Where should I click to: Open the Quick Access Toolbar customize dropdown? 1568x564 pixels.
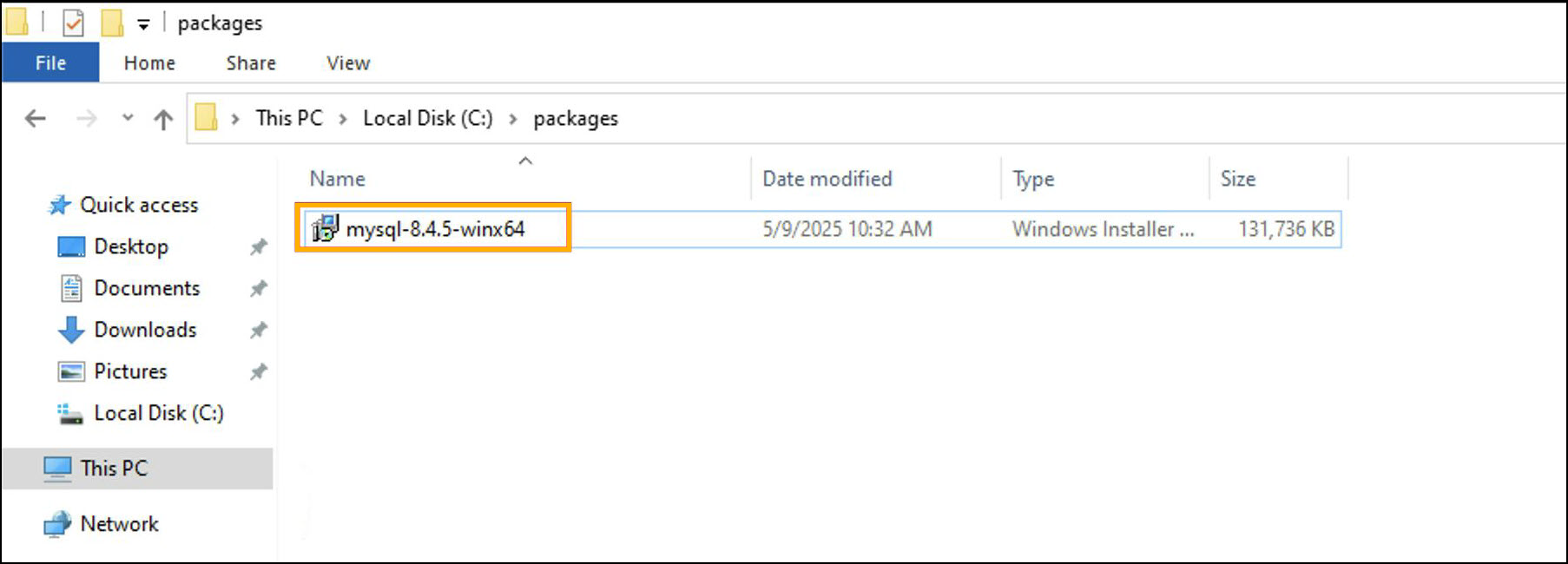[x=143, y=25]
